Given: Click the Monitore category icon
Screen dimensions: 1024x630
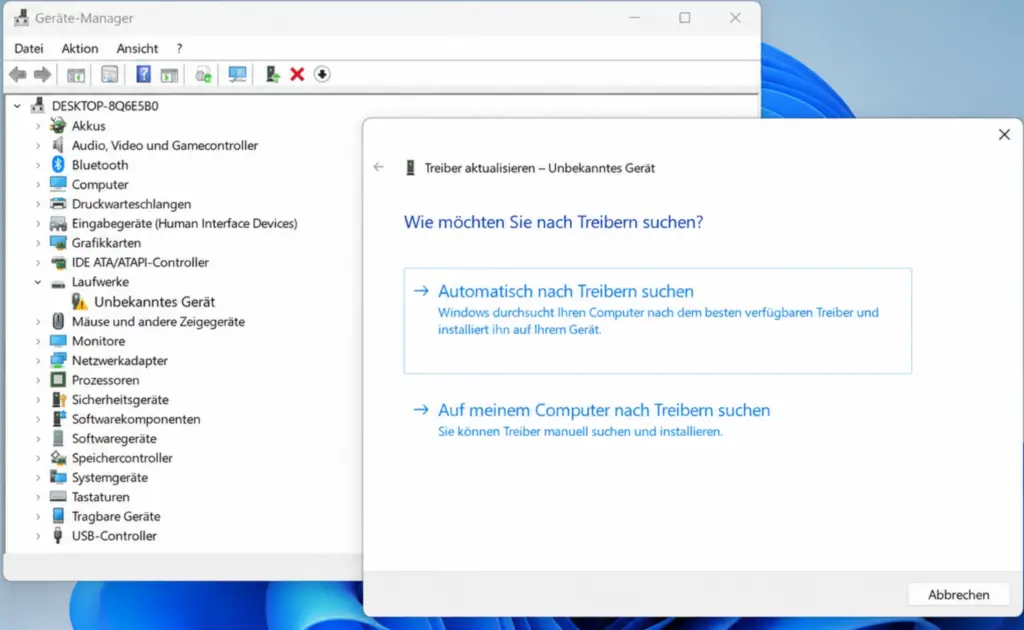Looking at the screenshot, I should 58,341.
